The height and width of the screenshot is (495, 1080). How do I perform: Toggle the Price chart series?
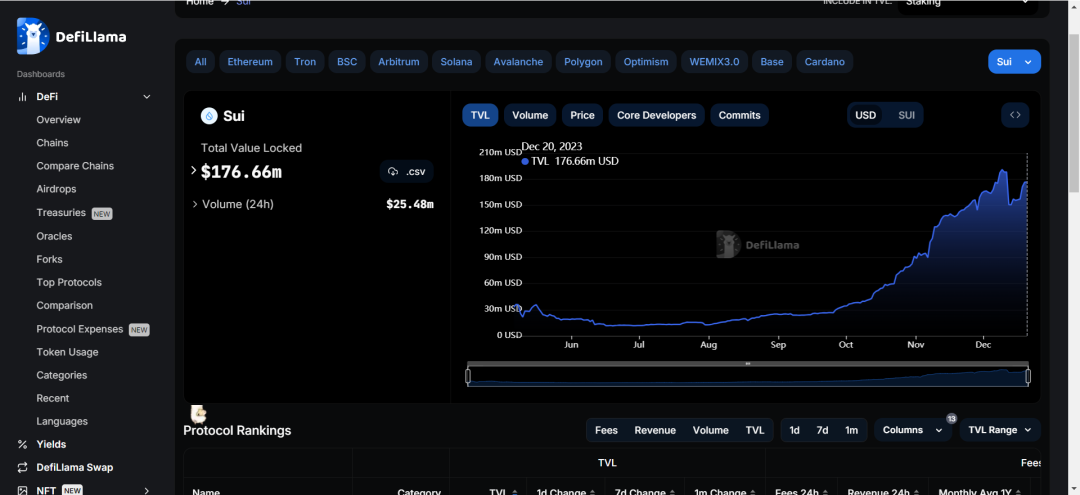tap(583, 115)
